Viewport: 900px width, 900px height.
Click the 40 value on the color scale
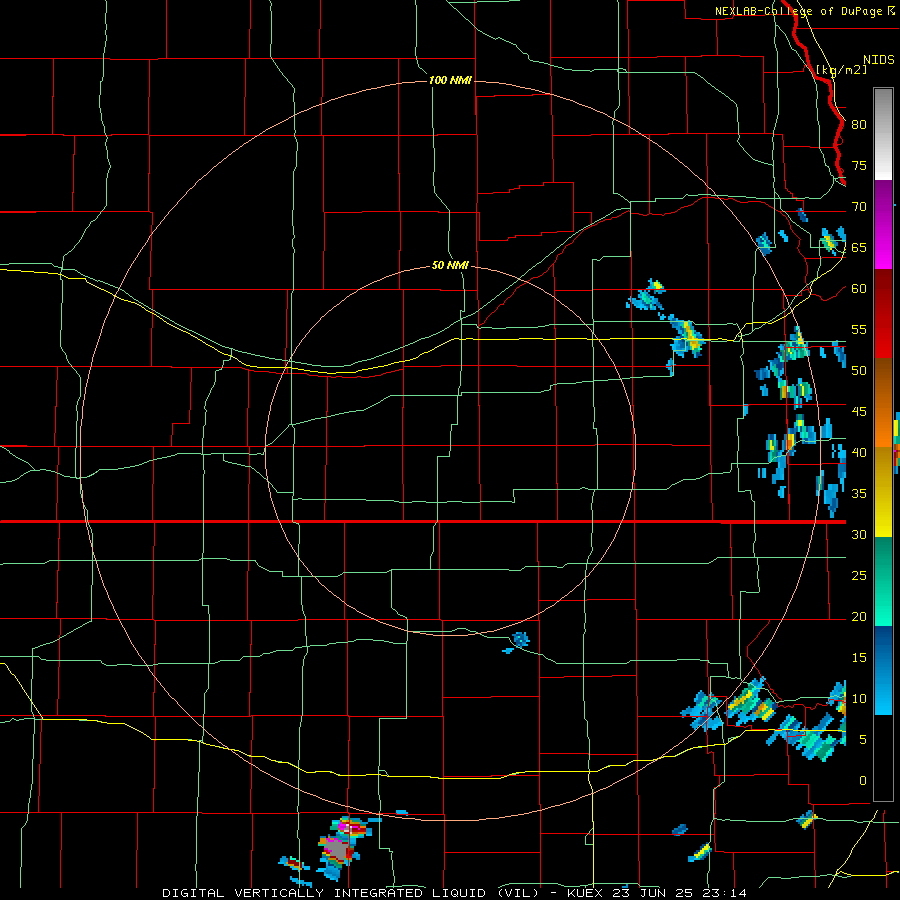point(859,453)
